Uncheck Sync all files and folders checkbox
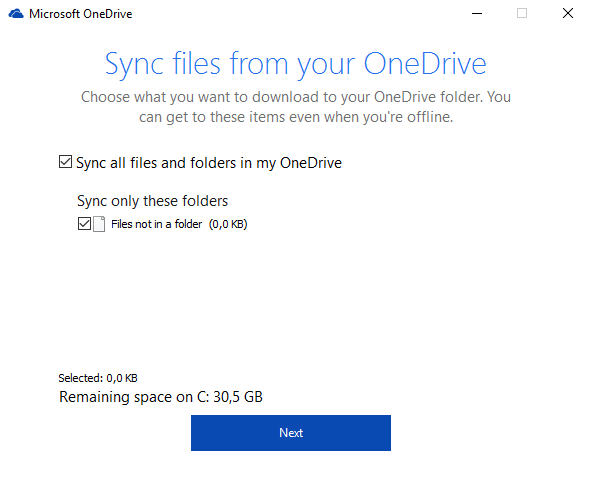The width and height of the screenshot is (590, 477). (65, 162)
